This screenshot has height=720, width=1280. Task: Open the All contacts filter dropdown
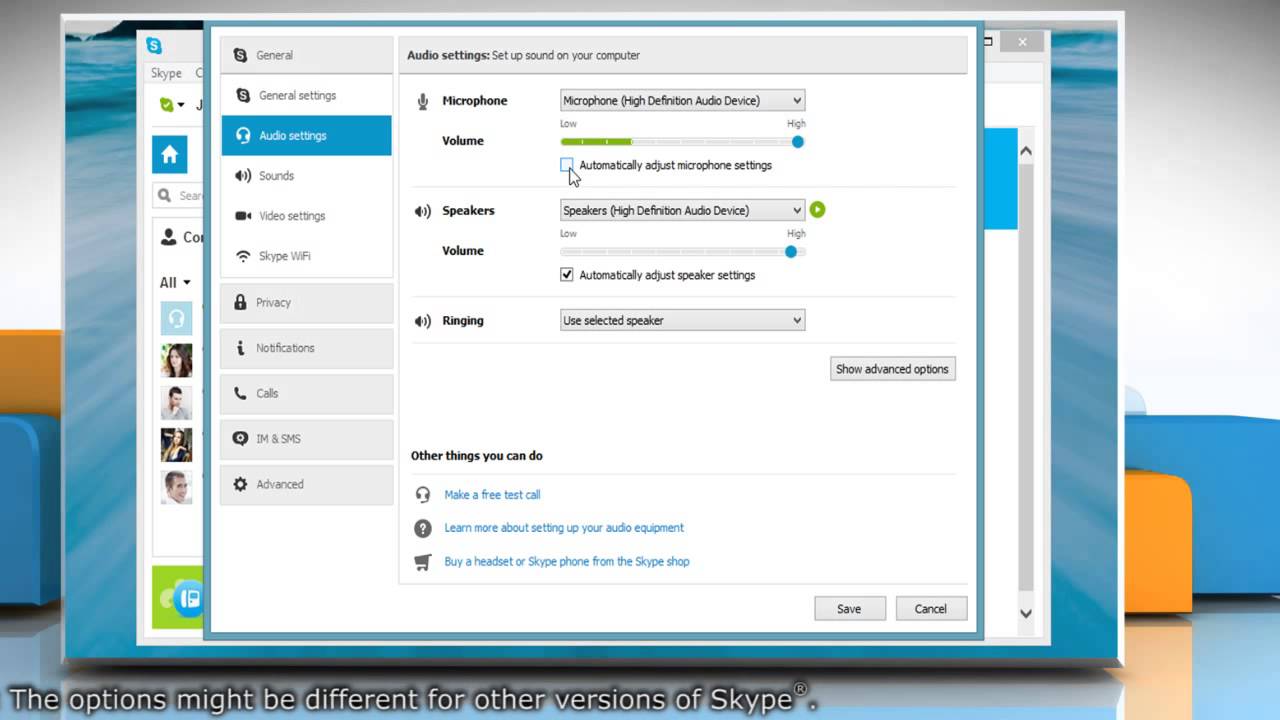175,283
